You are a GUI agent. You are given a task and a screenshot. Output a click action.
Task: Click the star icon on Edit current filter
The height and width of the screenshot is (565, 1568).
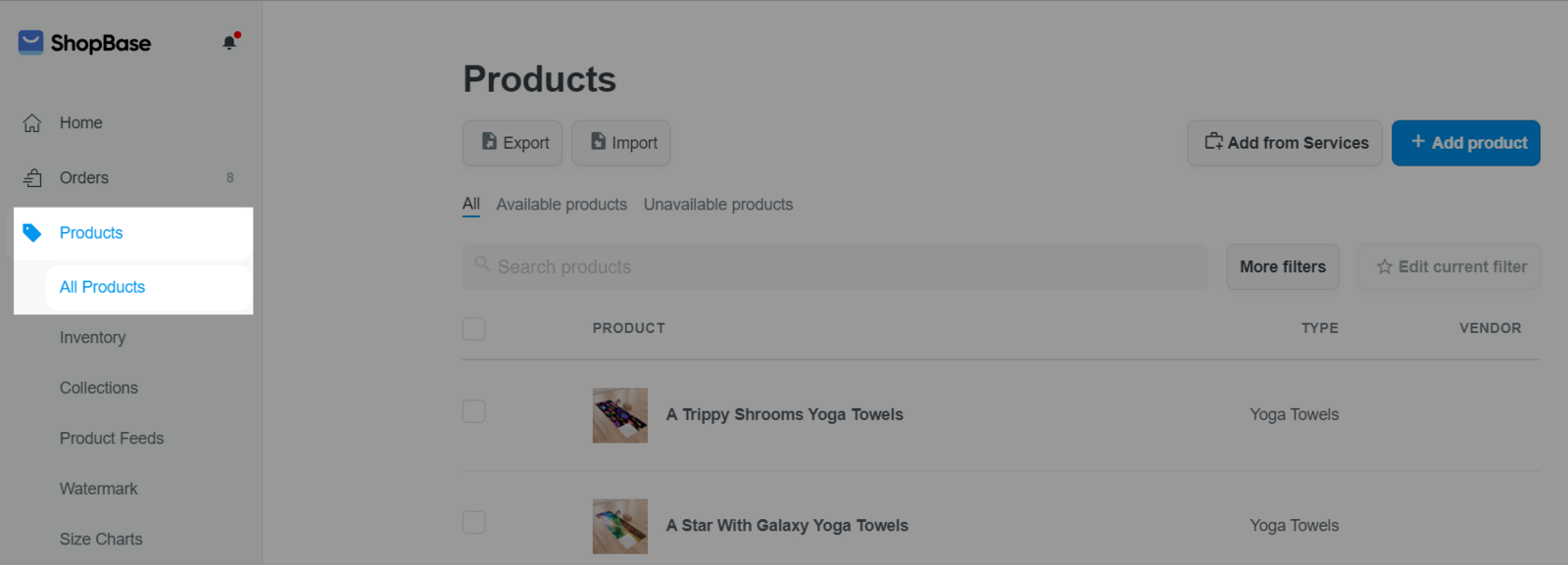[1384, 266]
